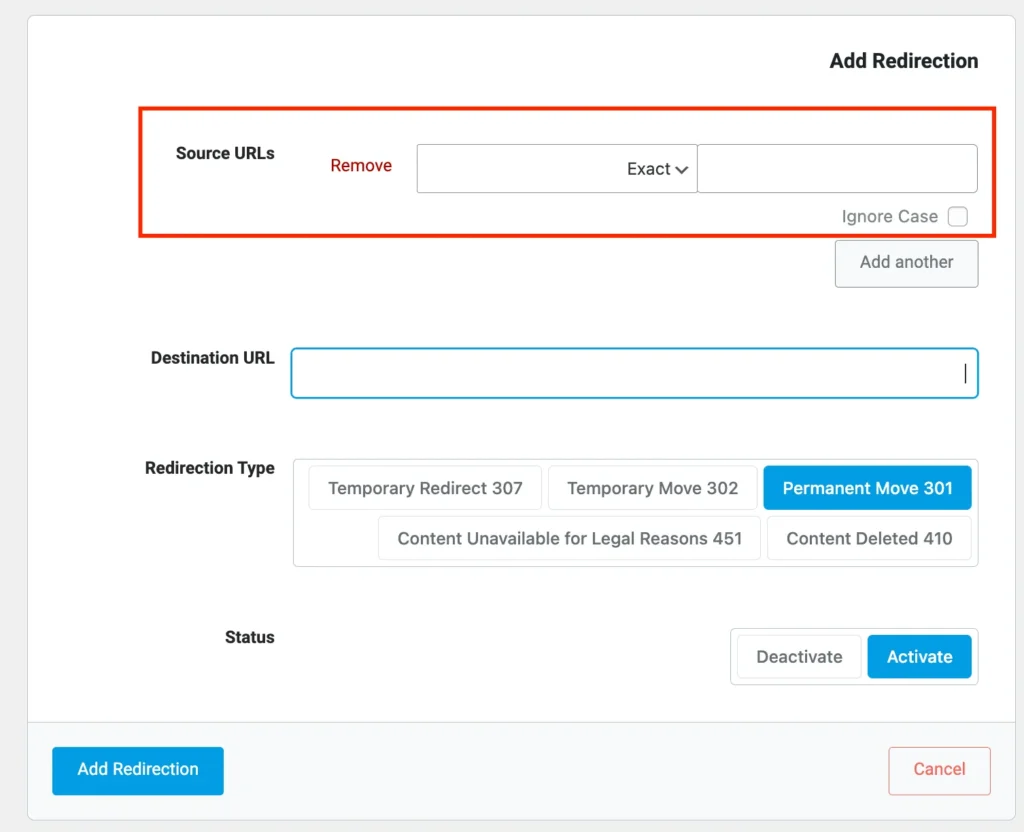Click the Destination URL label
Screen dimensions: 1024x832
click(x=213, y=358)
